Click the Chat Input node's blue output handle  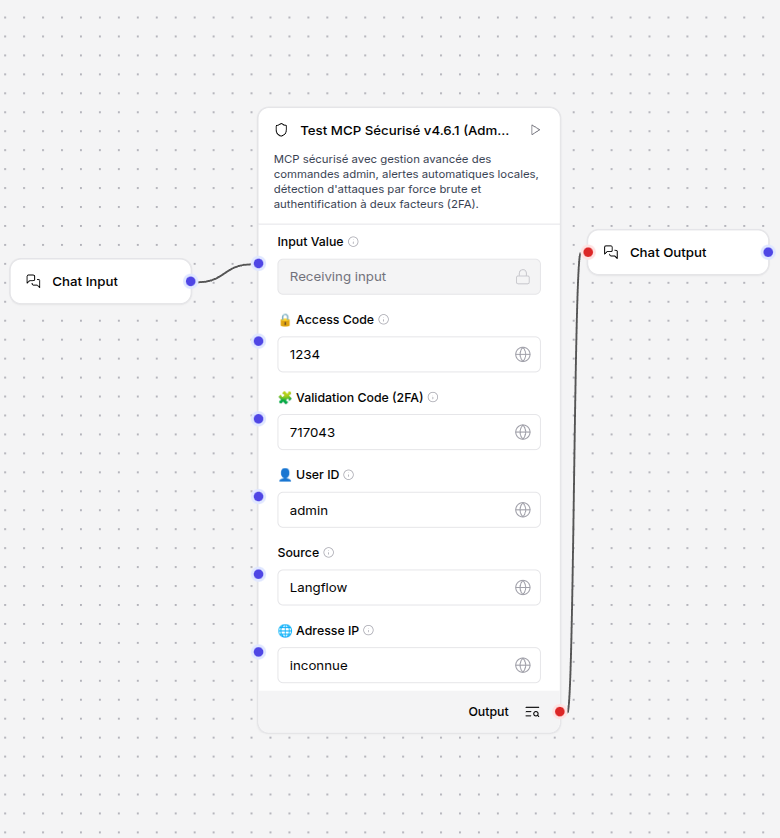190,281
